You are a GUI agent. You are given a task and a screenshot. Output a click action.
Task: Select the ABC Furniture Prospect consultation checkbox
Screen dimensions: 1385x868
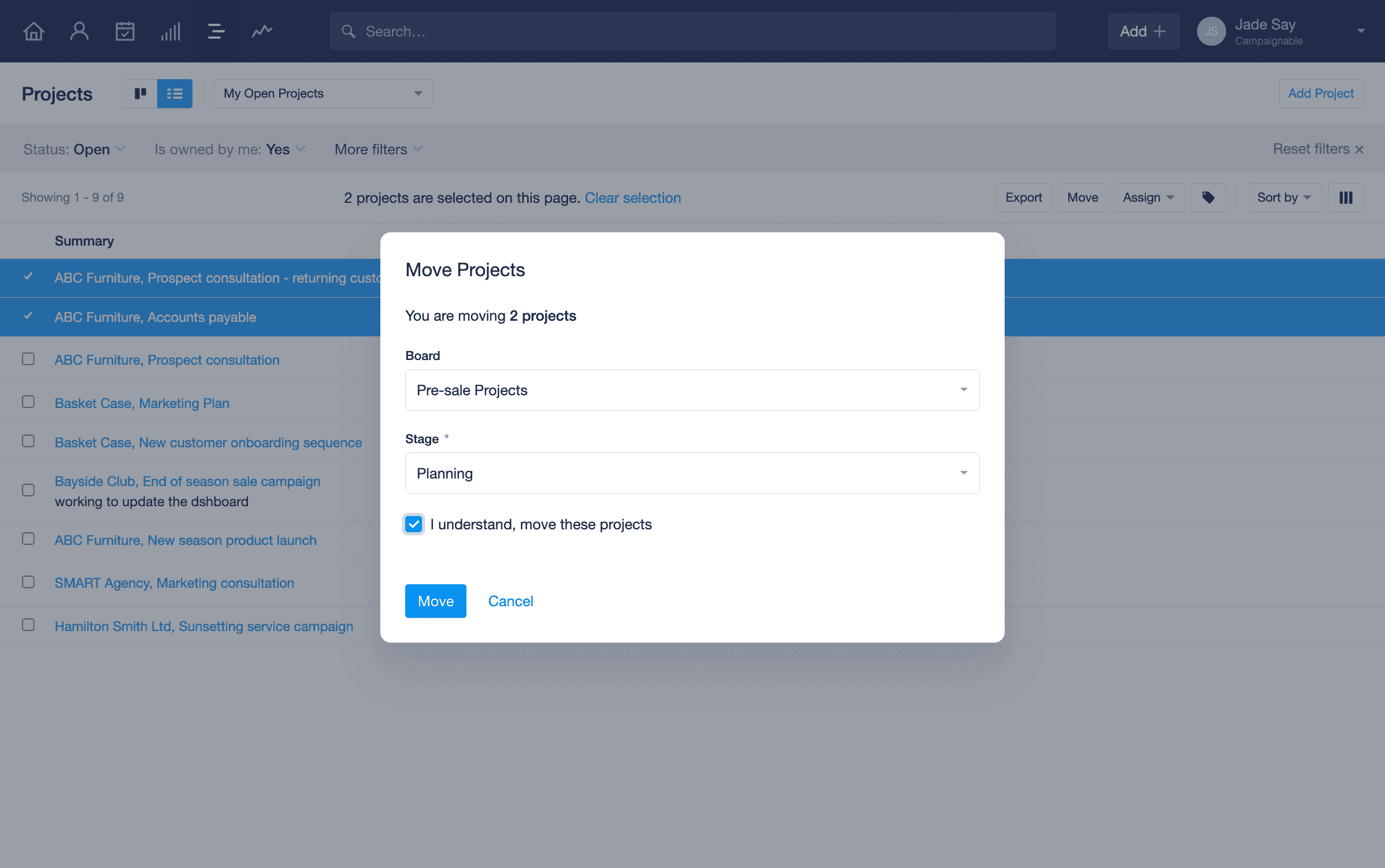point(28,360)
